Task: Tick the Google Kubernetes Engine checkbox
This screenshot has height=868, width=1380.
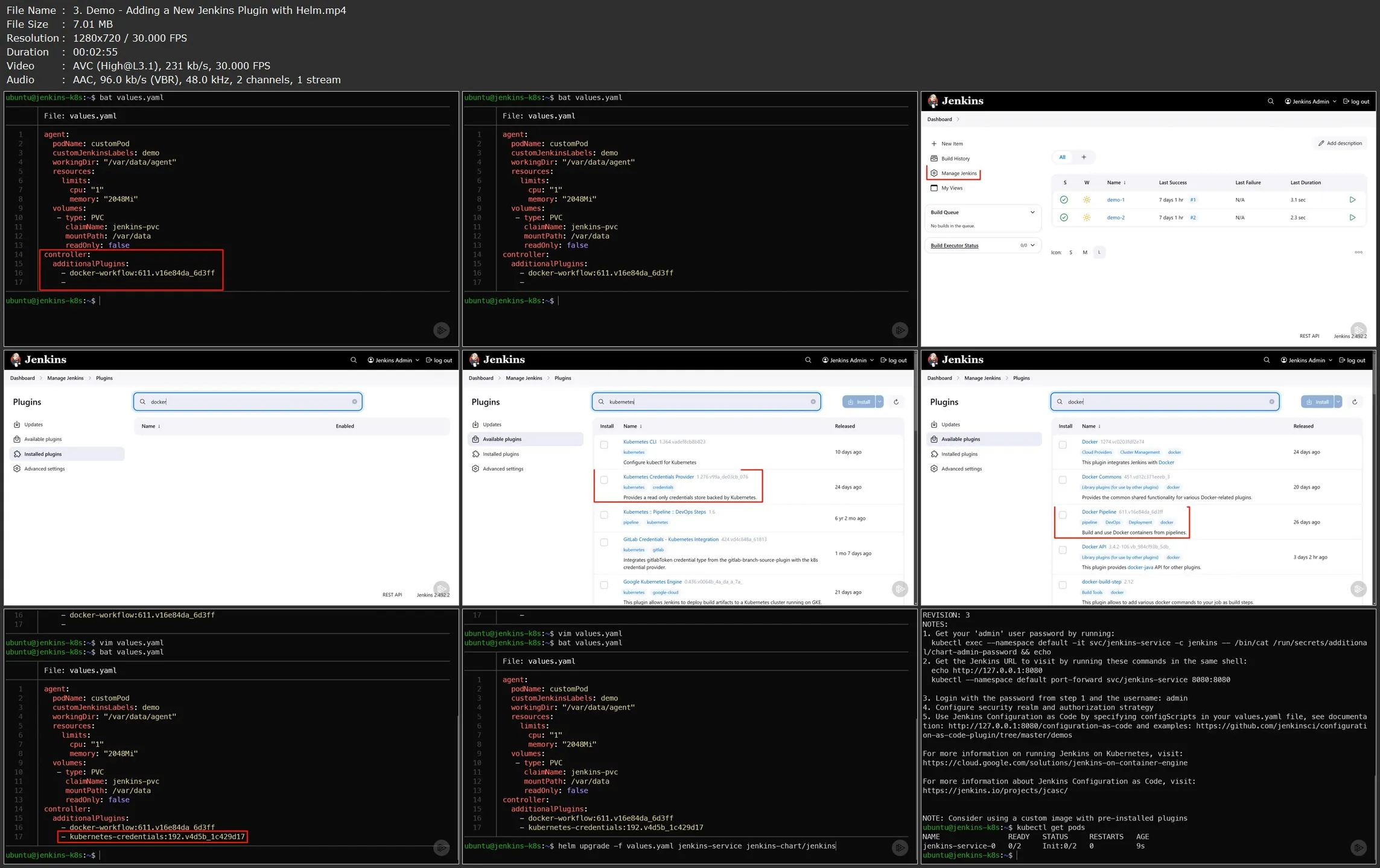Action: (604, 585)
